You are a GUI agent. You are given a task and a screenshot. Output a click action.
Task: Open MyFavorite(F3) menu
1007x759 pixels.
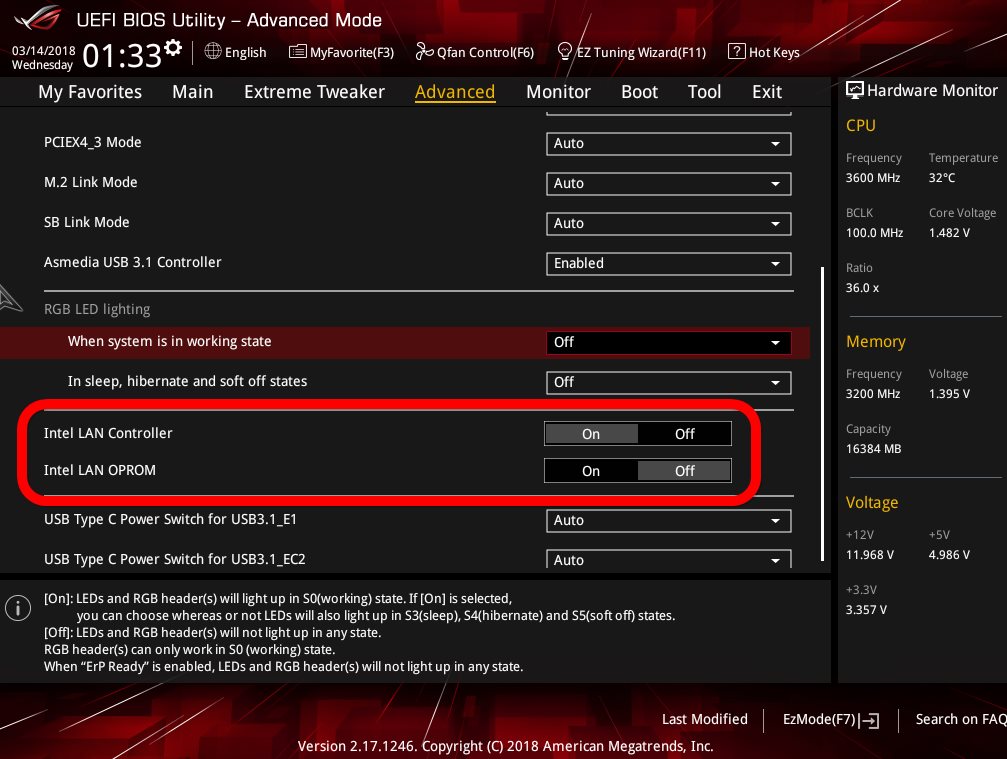pos(352,53)
